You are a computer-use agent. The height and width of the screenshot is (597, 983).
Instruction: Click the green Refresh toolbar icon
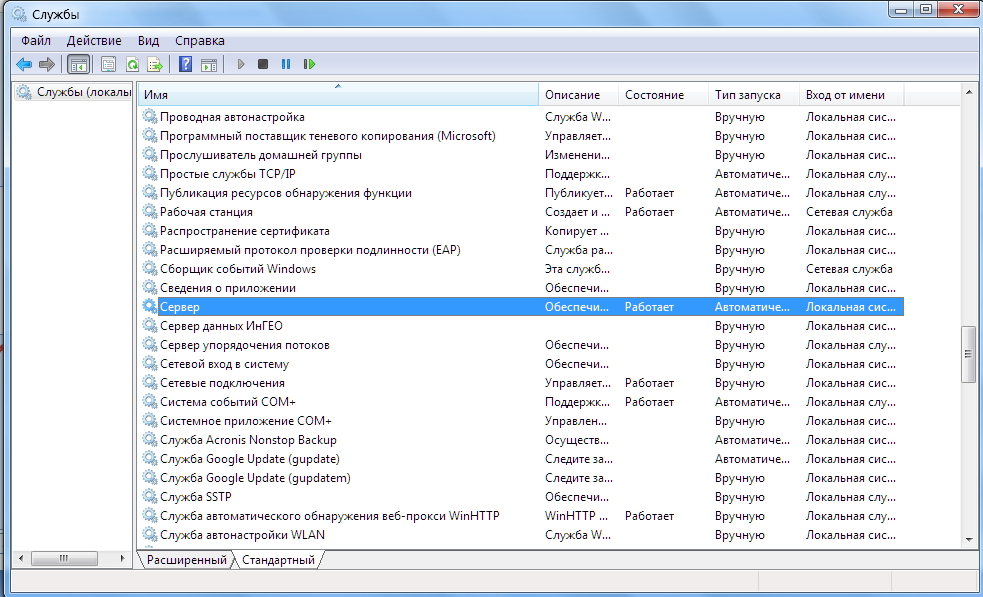[132, 64]
